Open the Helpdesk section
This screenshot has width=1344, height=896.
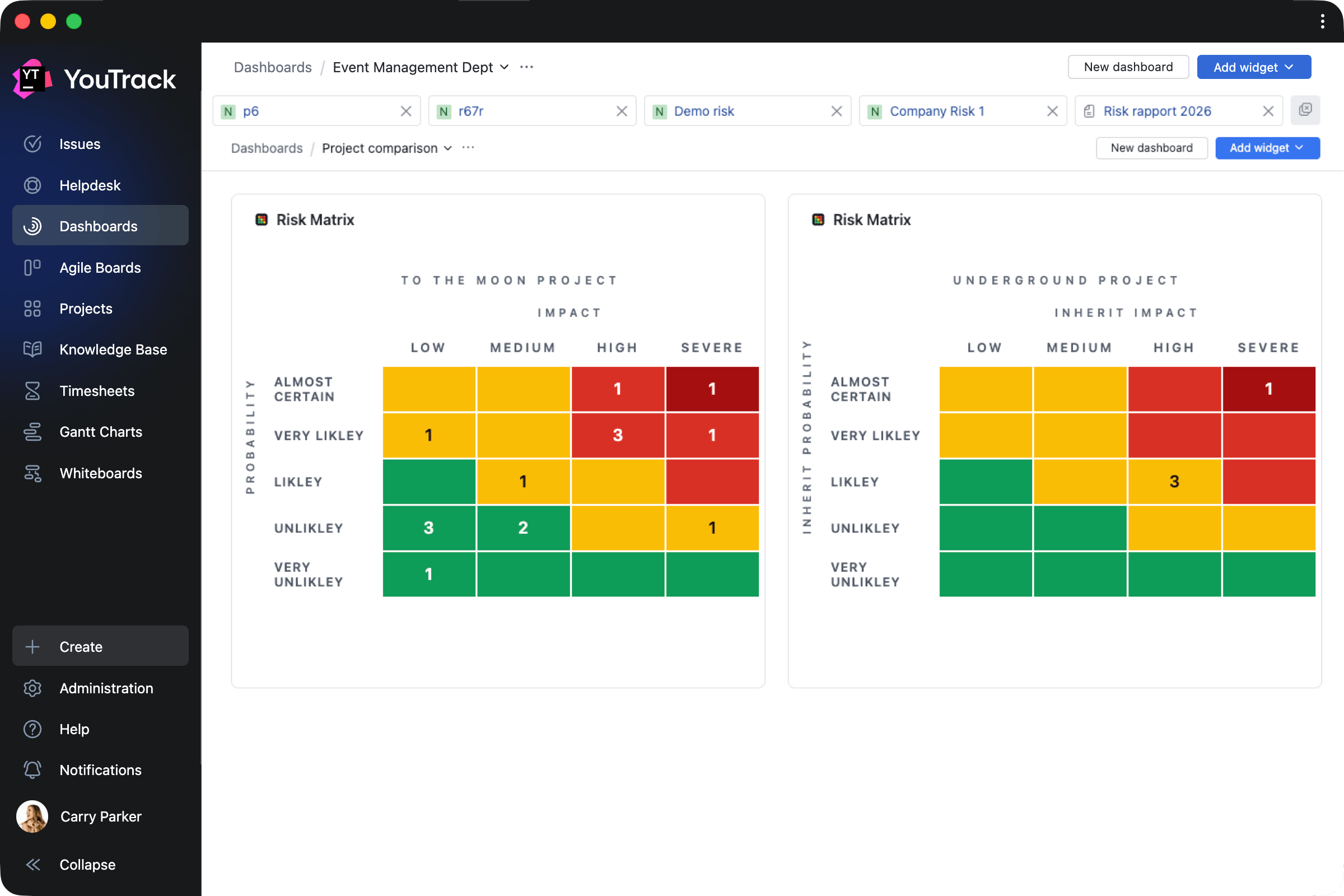(90, 185)
